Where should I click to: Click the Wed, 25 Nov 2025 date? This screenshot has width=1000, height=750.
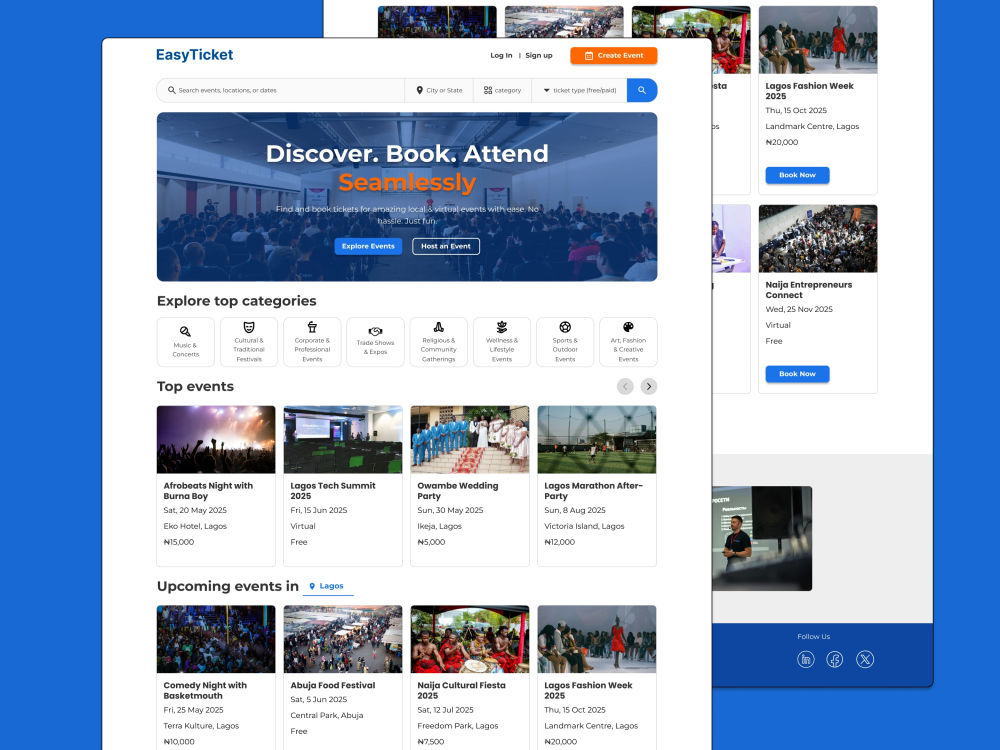(799, 309)
